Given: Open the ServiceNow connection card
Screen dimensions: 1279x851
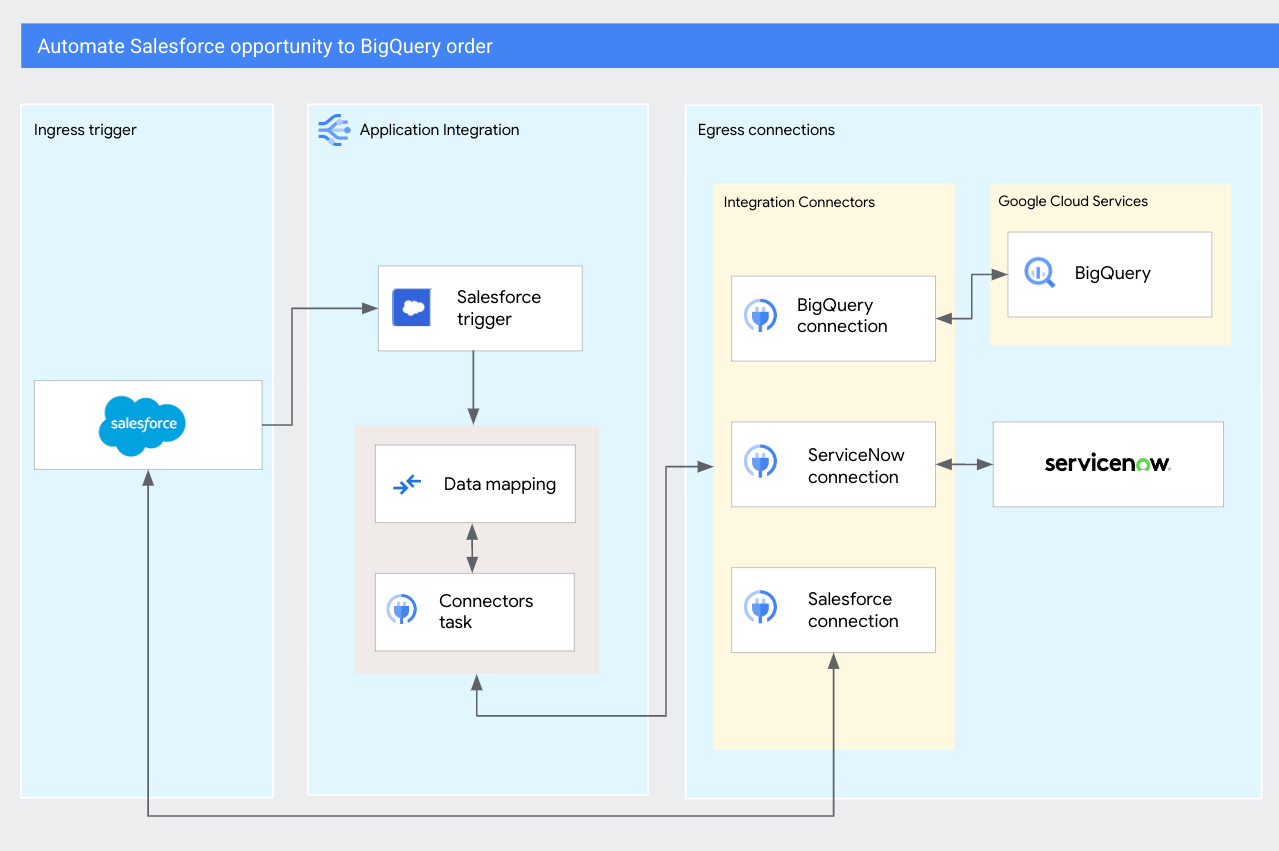Looking at the screenshot, I should click(x=833, y=463).
